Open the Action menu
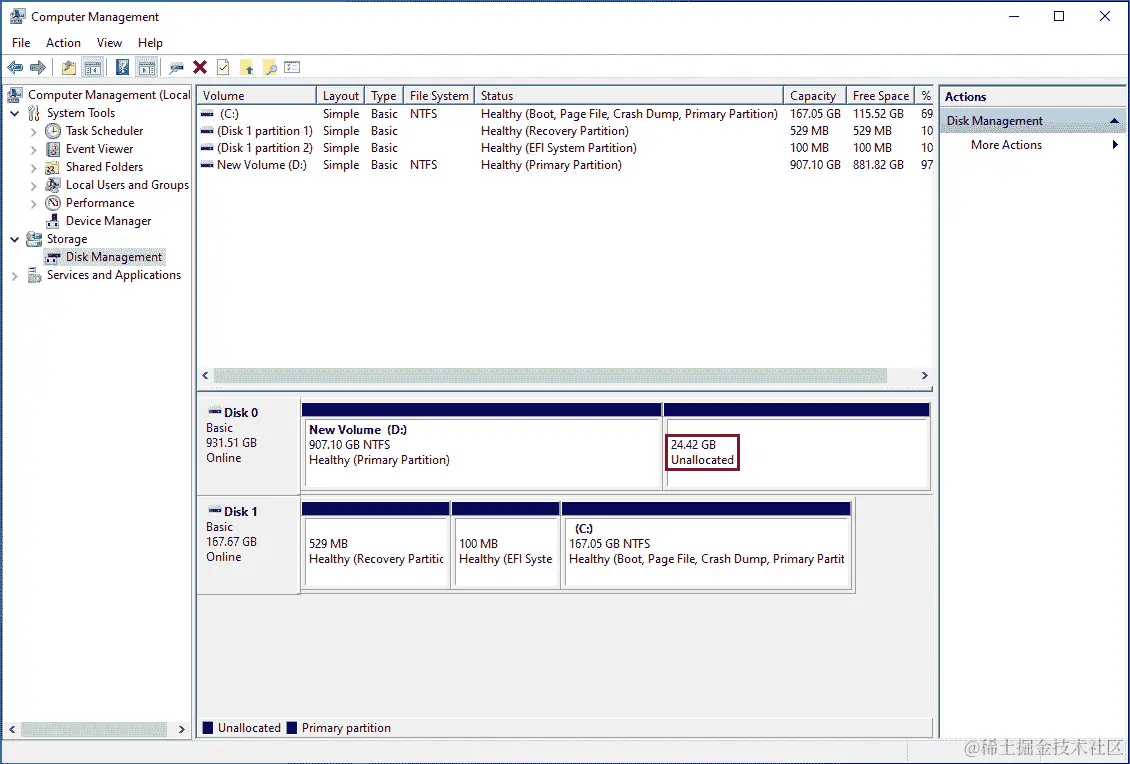 point(63,43)
